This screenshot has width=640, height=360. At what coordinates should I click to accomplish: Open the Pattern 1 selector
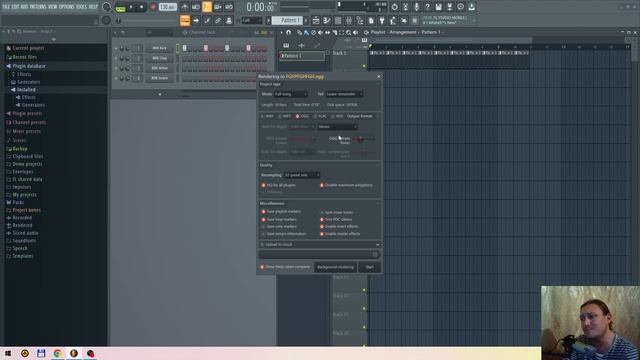(287, 20)
